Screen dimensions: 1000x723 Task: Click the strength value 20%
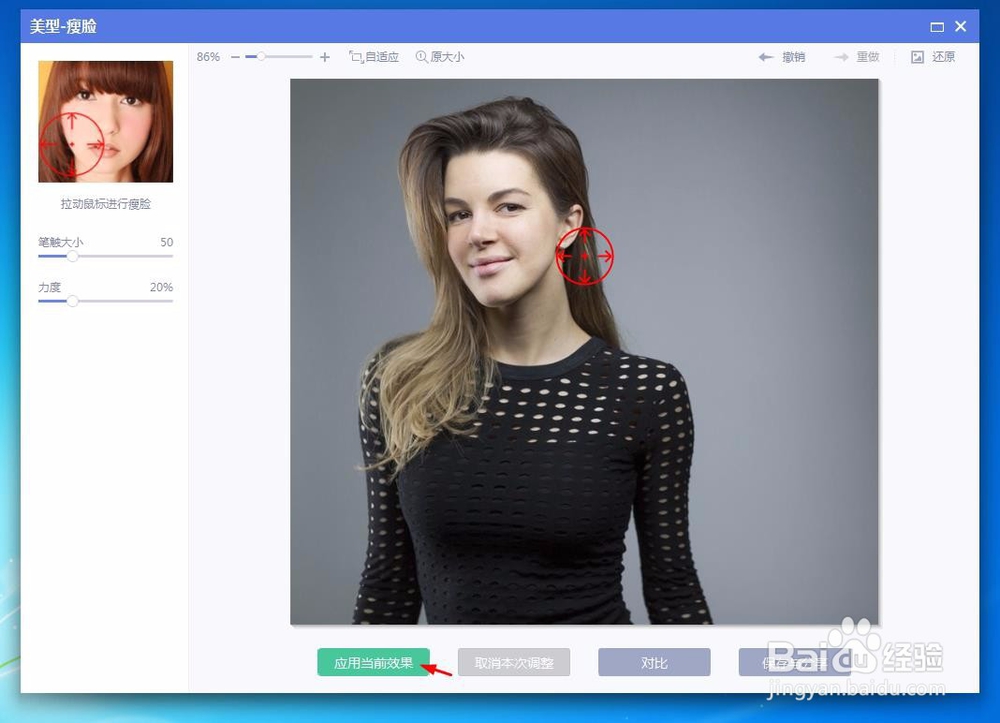point(161,287)
